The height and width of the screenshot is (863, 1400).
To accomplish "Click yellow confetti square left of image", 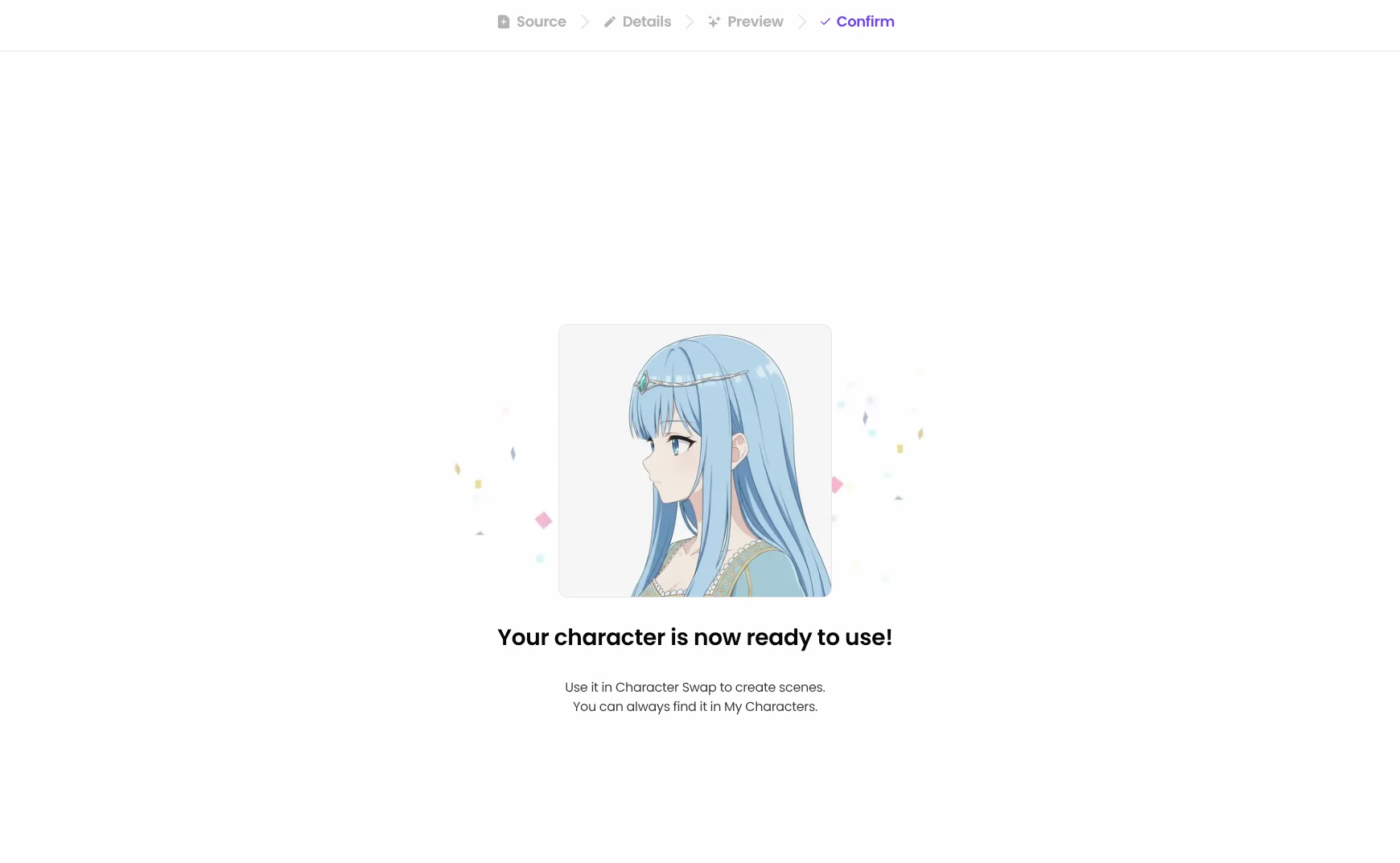I will [x=478, y=484].
